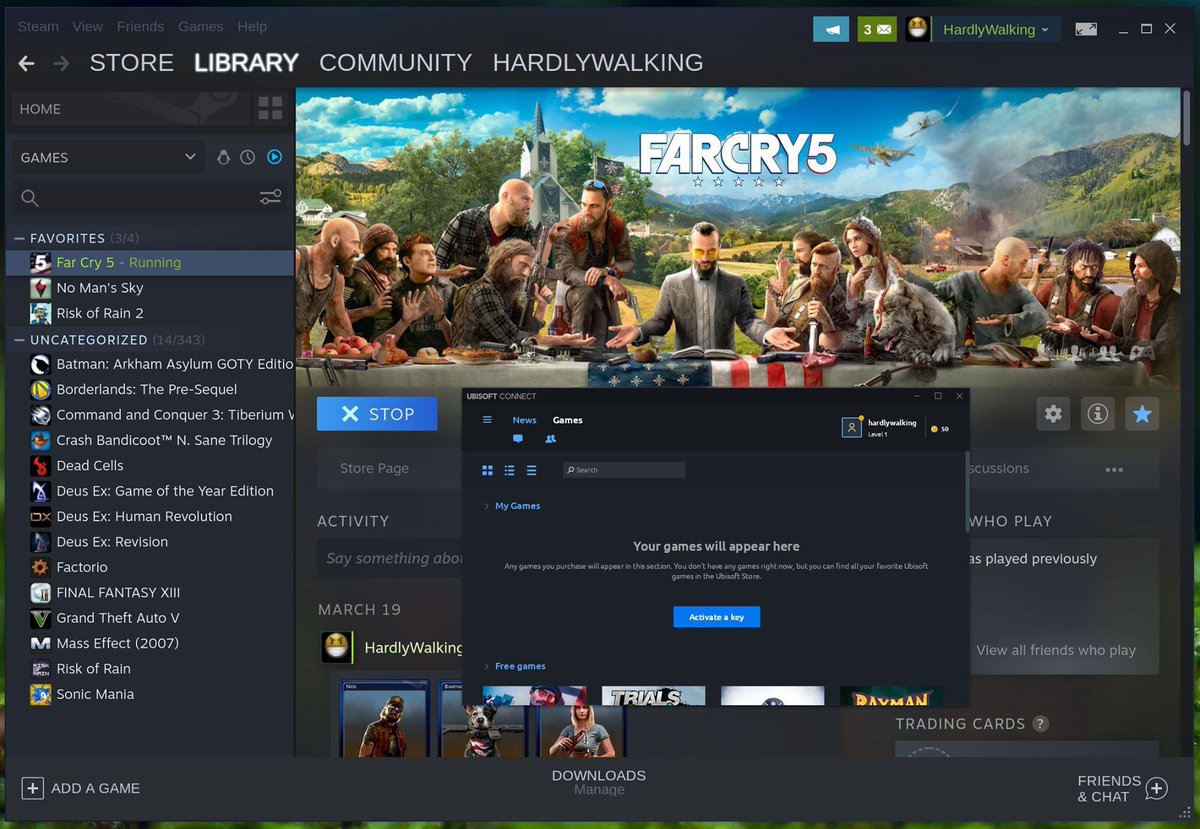The image size is (1200, 829).
Task: Open the GAMES filter dropdown
Action: click(x=108, y=157)
